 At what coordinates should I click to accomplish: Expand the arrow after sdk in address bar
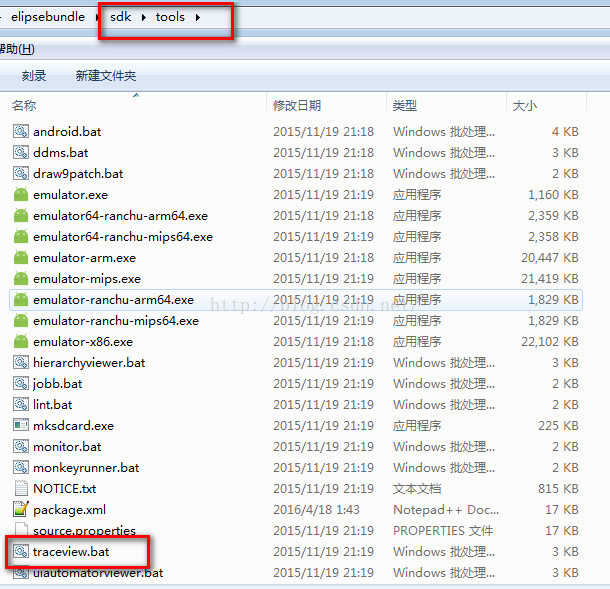pos(144,17)
